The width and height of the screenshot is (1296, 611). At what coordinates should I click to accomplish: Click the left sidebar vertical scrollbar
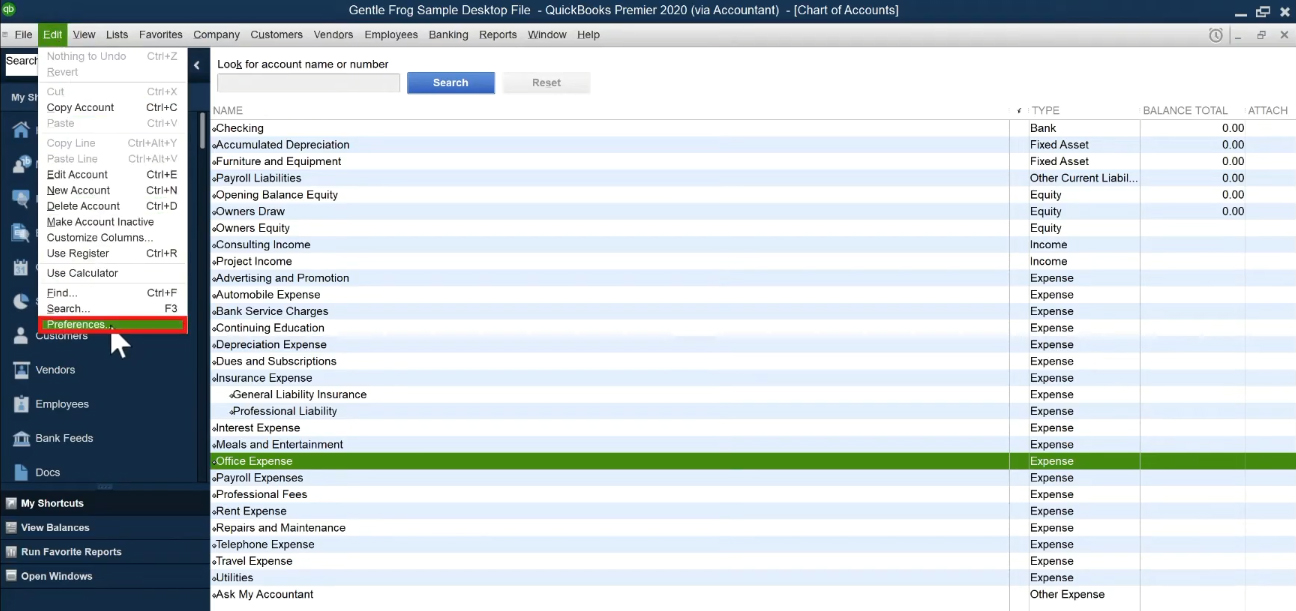point(203,130)
